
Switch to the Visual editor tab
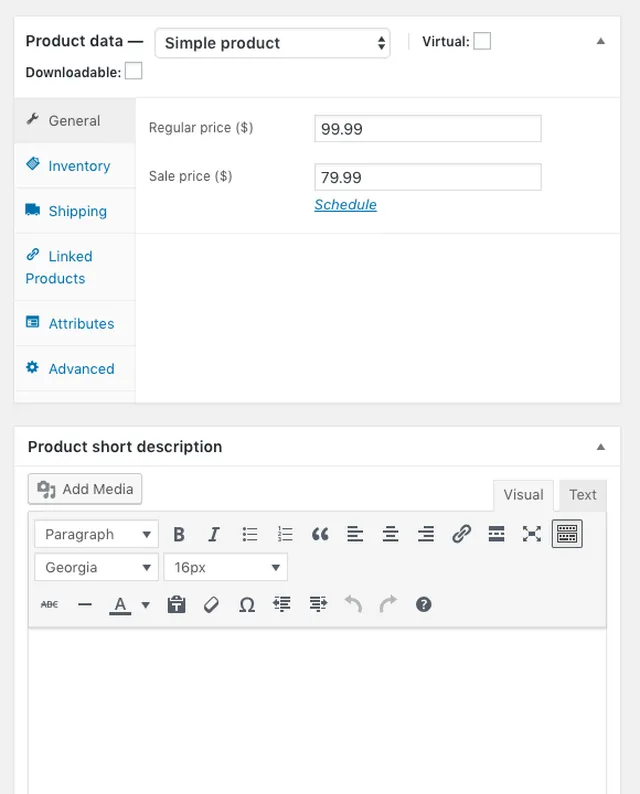[524, 495]
